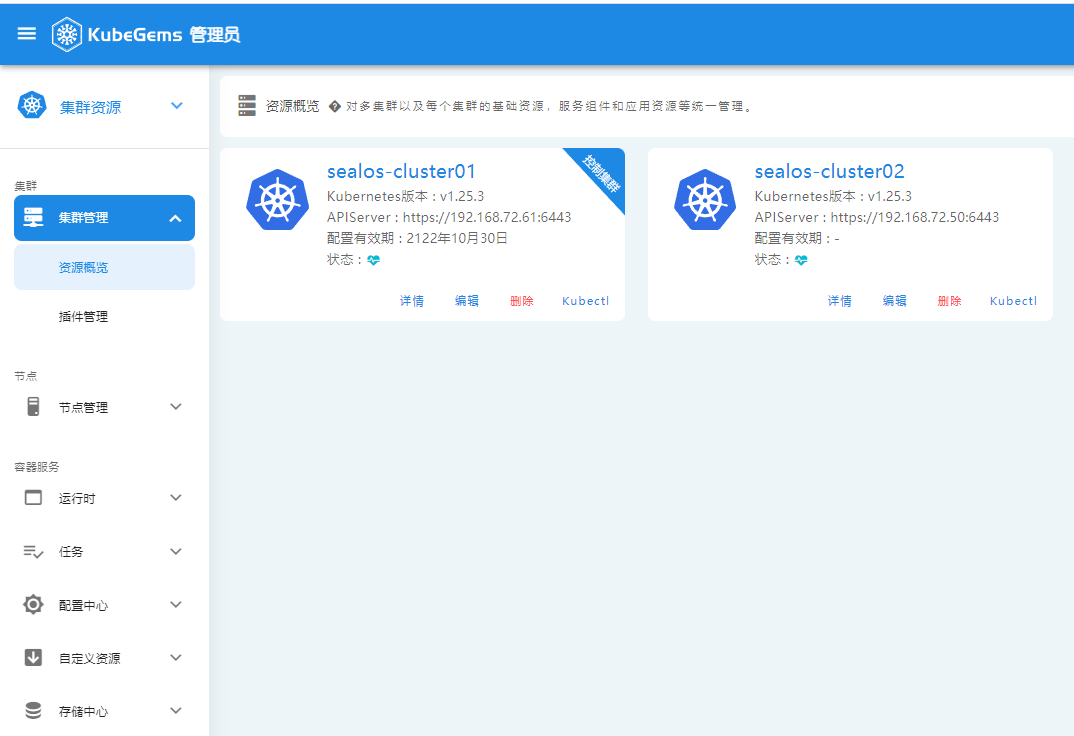This screenshot has height=736, width=1074.
Task: Open the 运行时 menu label
Action: click(77, 498)
